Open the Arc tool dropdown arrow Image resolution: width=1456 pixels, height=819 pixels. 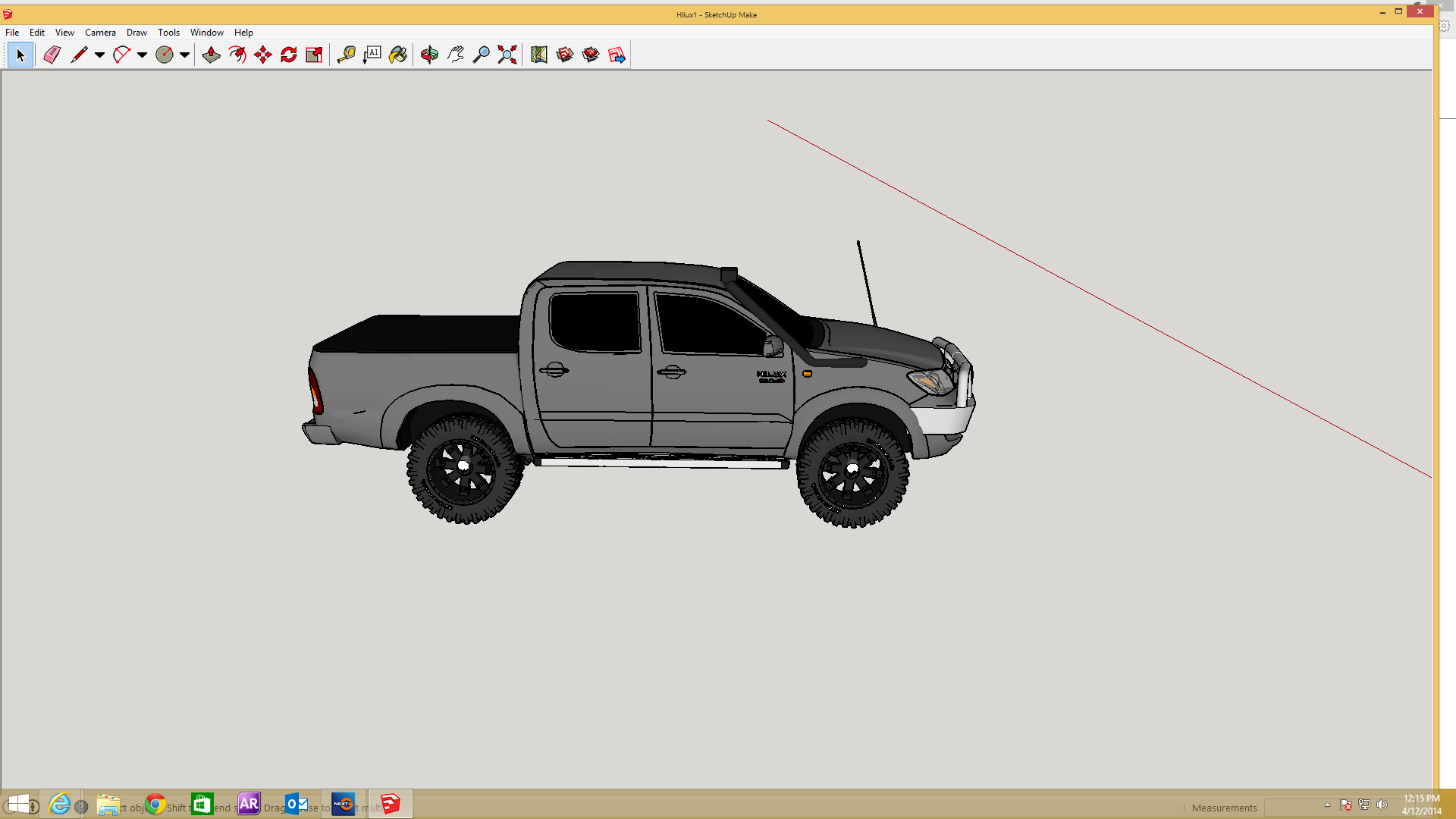tap(142, 55)
